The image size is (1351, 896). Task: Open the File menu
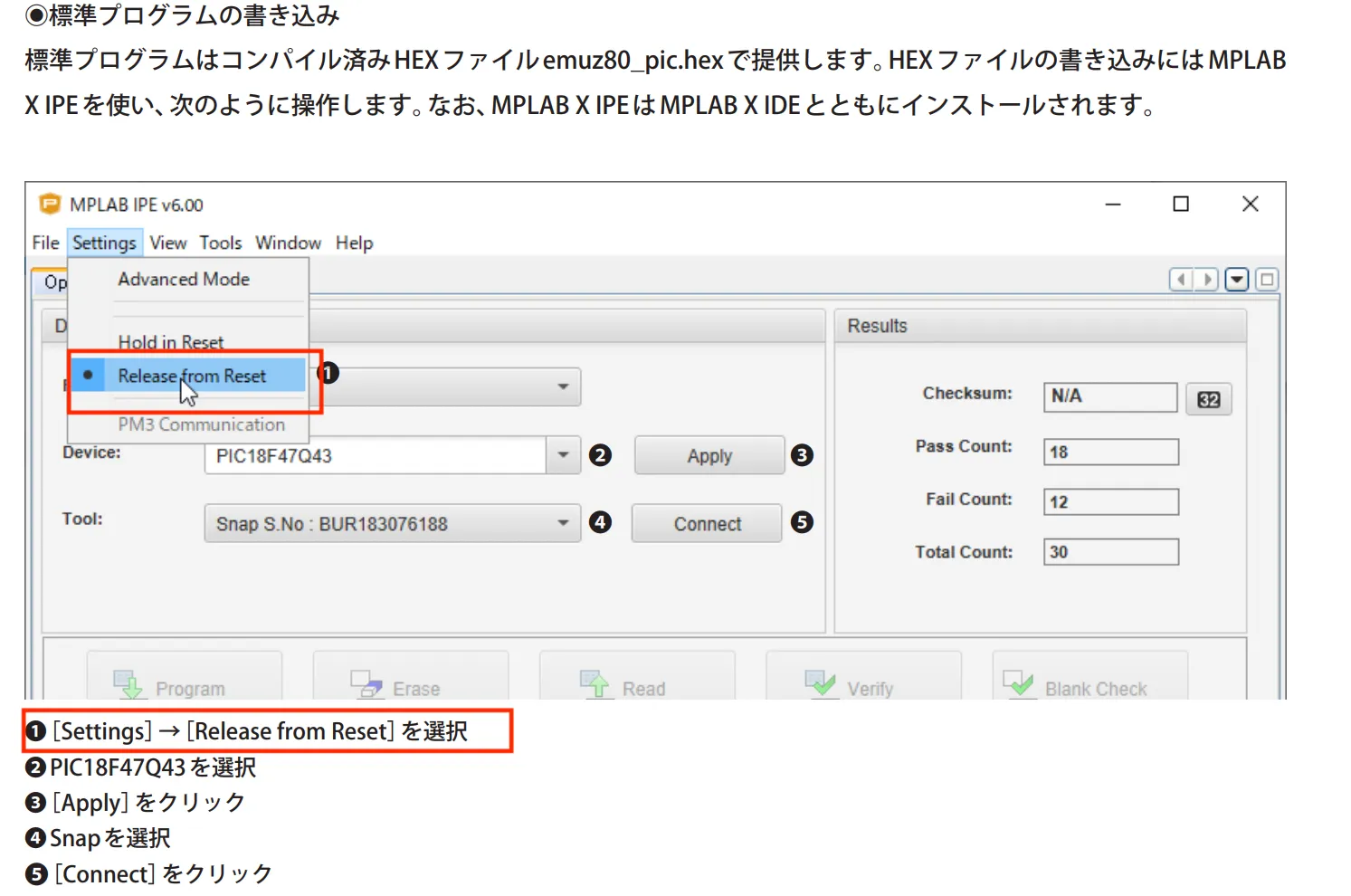point(45,243)
